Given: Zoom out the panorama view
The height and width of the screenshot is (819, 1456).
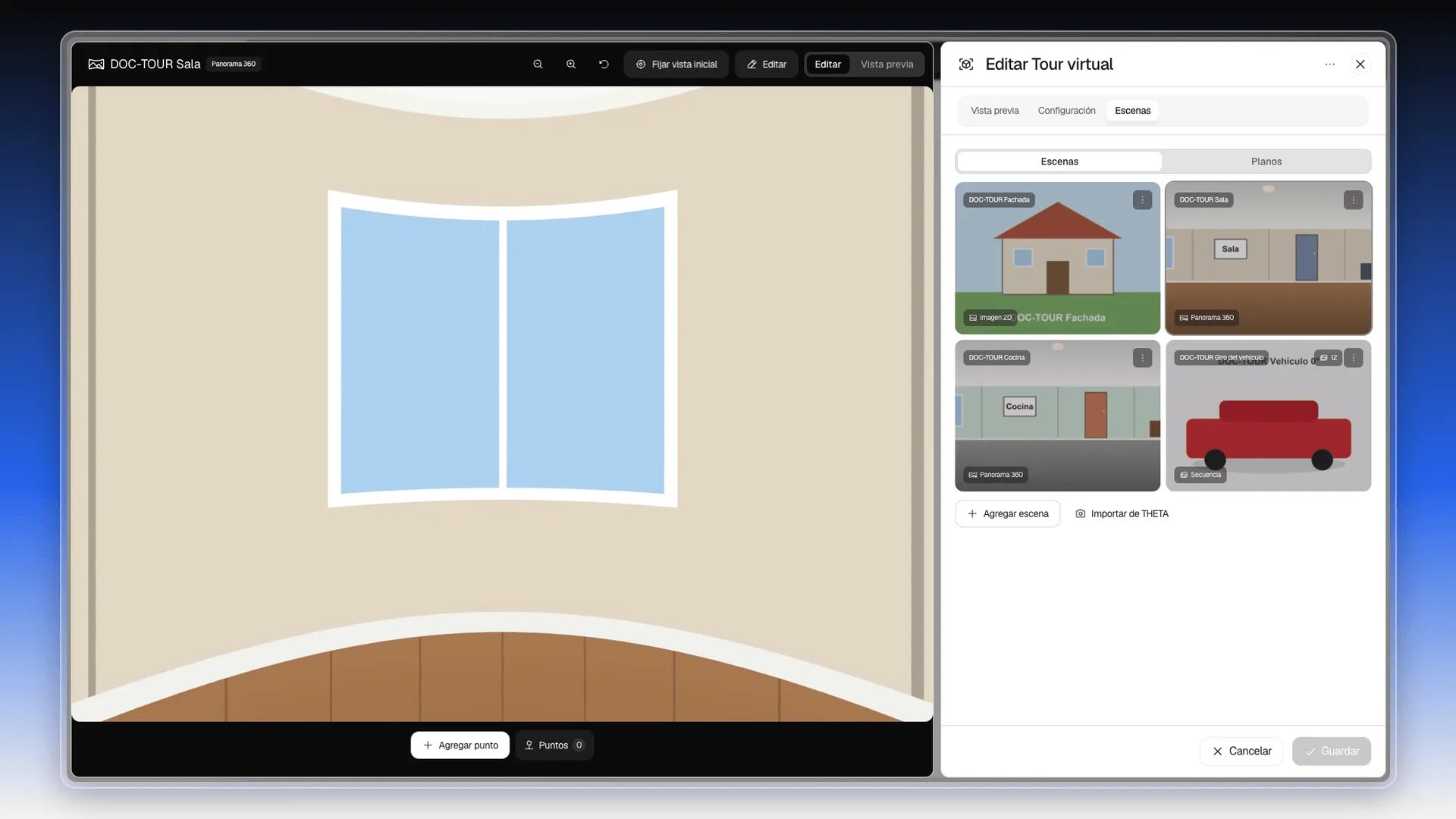Looking at the screenshot, I should pos(538,64).
